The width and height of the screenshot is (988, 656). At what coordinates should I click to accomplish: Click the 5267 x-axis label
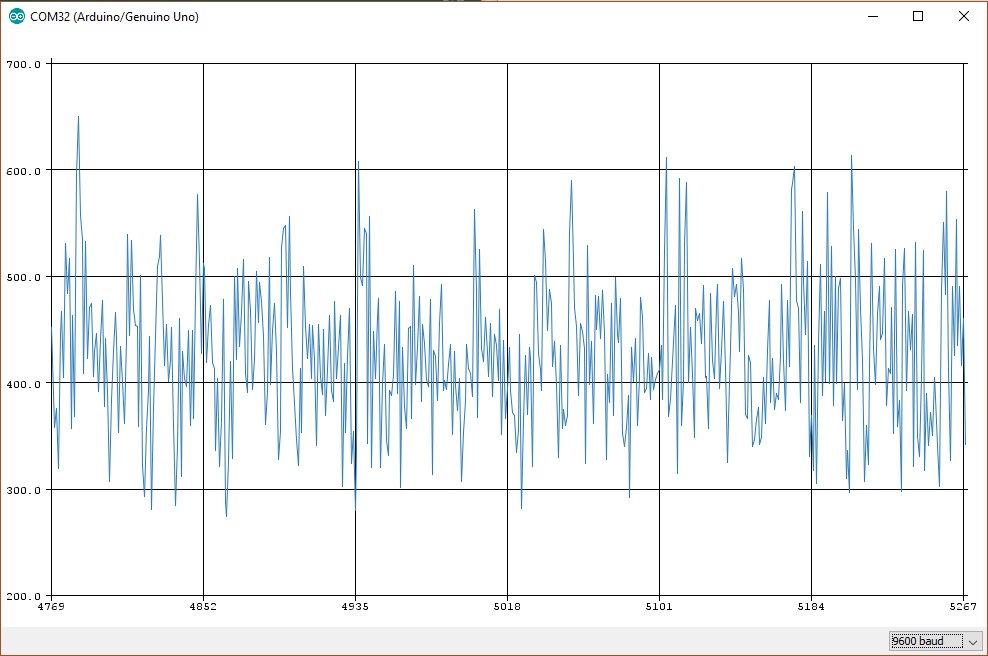[963, 606]
